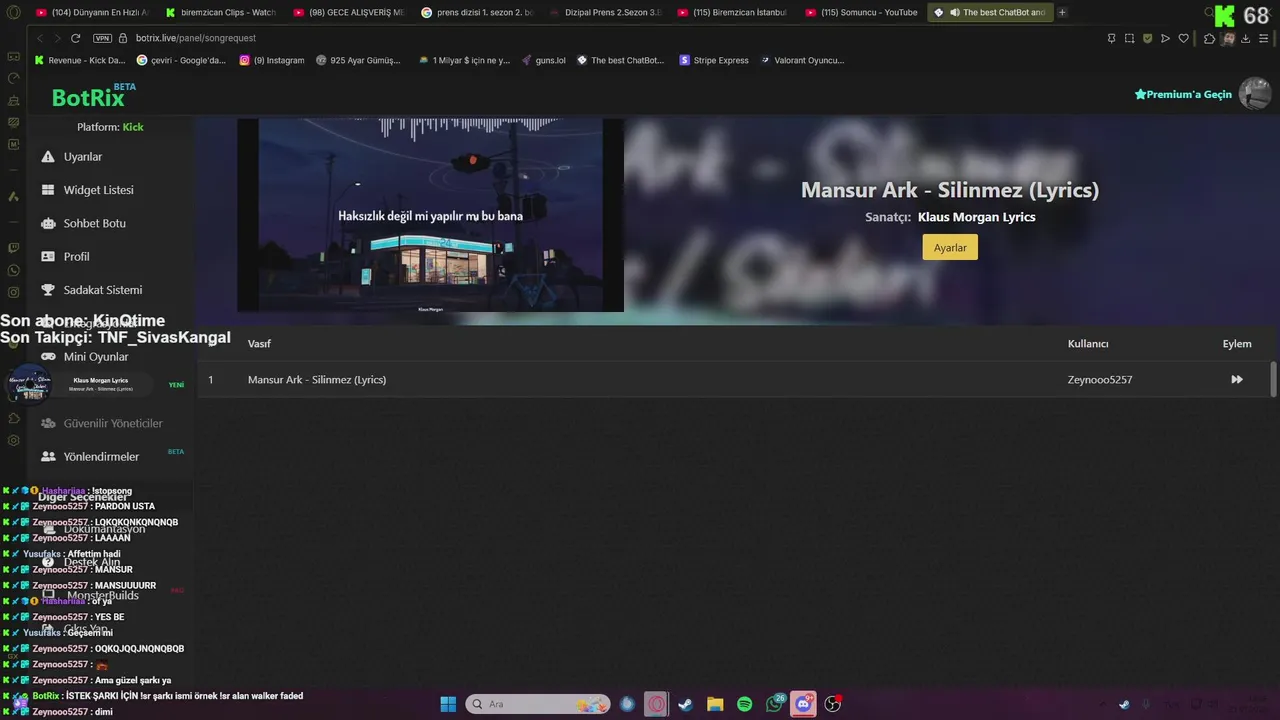The height and width of the screenshot is (720, 1280).
Task: Click the Yönlendirmeler users icon
Action: 48,457
